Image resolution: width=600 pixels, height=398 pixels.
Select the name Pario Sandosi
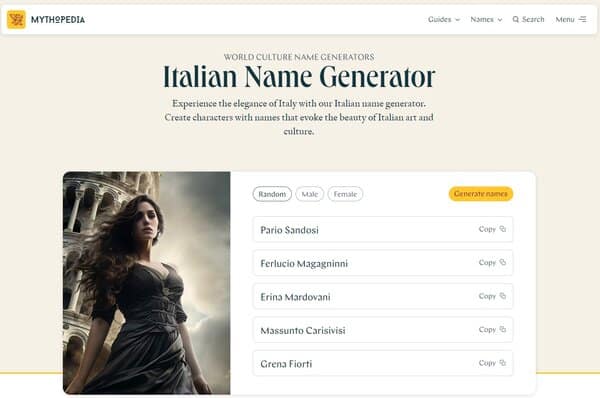pos(289,230)
